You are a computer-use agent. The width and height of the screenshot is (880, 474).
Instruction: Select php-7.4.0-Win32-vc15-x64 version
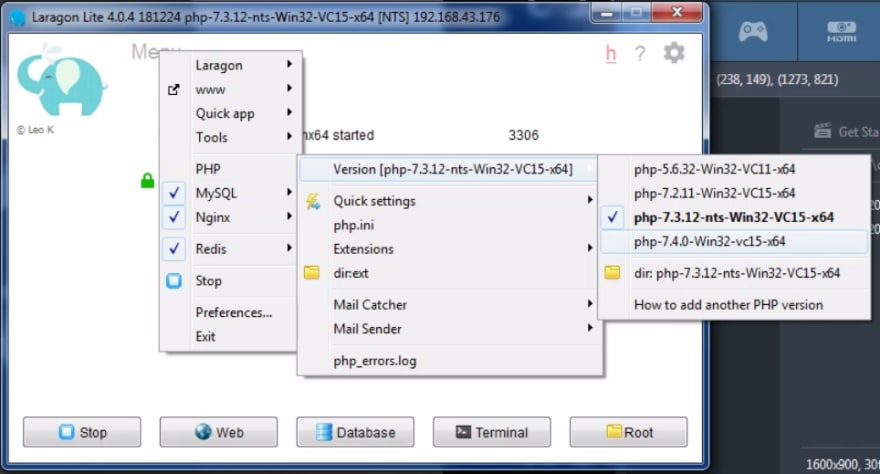[734, 241]
